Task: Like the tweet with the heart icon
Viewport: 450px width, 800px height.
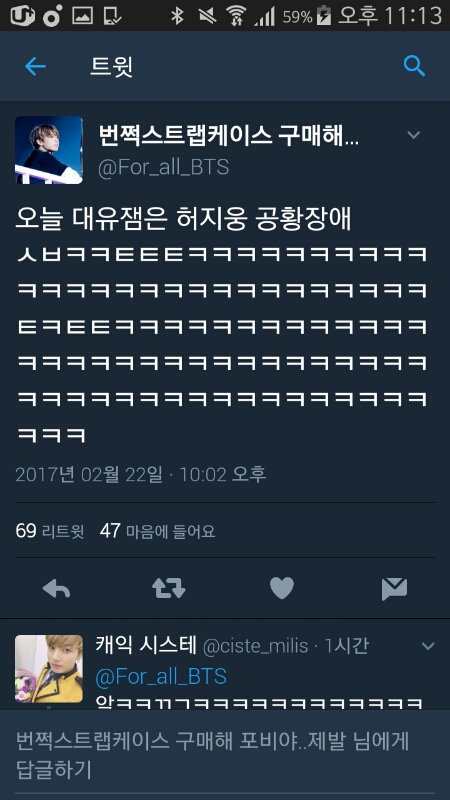Action: [282, 588]
